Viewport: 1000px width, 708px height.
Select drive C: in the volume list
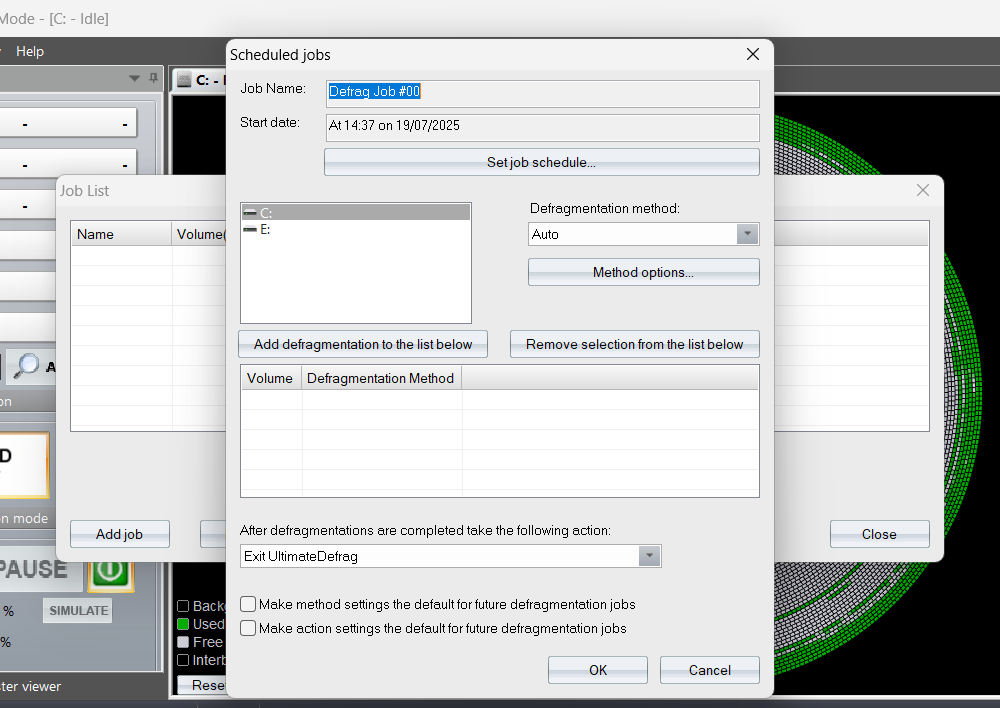266,212
